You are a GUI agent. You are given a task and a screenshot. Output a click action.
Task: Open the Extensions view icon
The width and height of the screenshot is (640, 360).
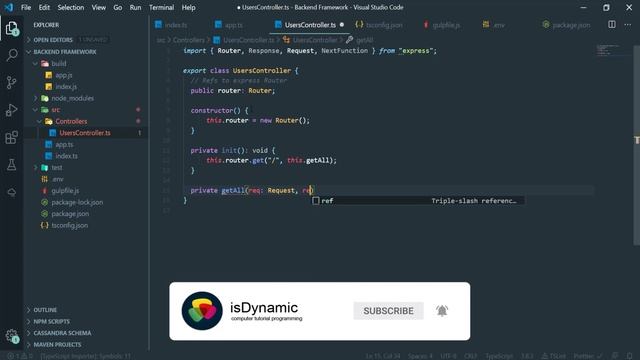point(12,138)
